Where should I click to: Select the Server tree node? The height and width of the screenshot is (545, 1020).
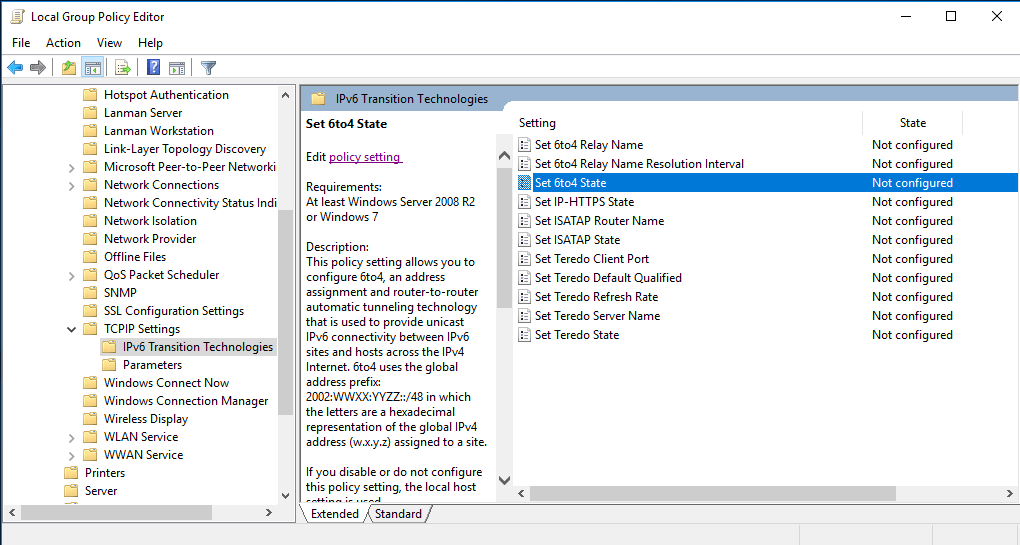tap(101, 491)
